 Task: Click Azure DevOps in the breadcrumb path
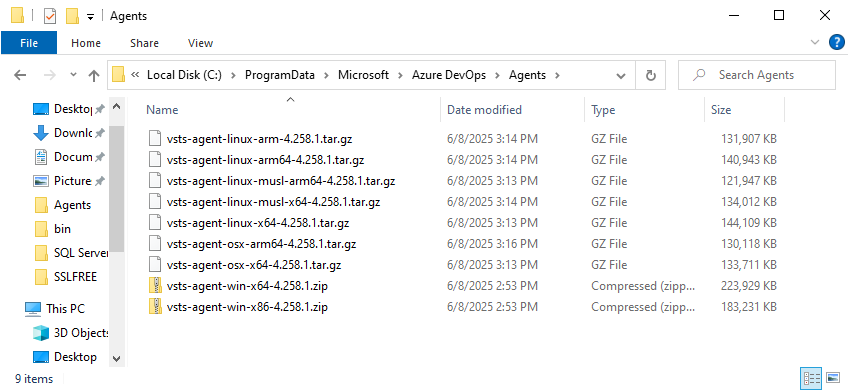[447, 75]
